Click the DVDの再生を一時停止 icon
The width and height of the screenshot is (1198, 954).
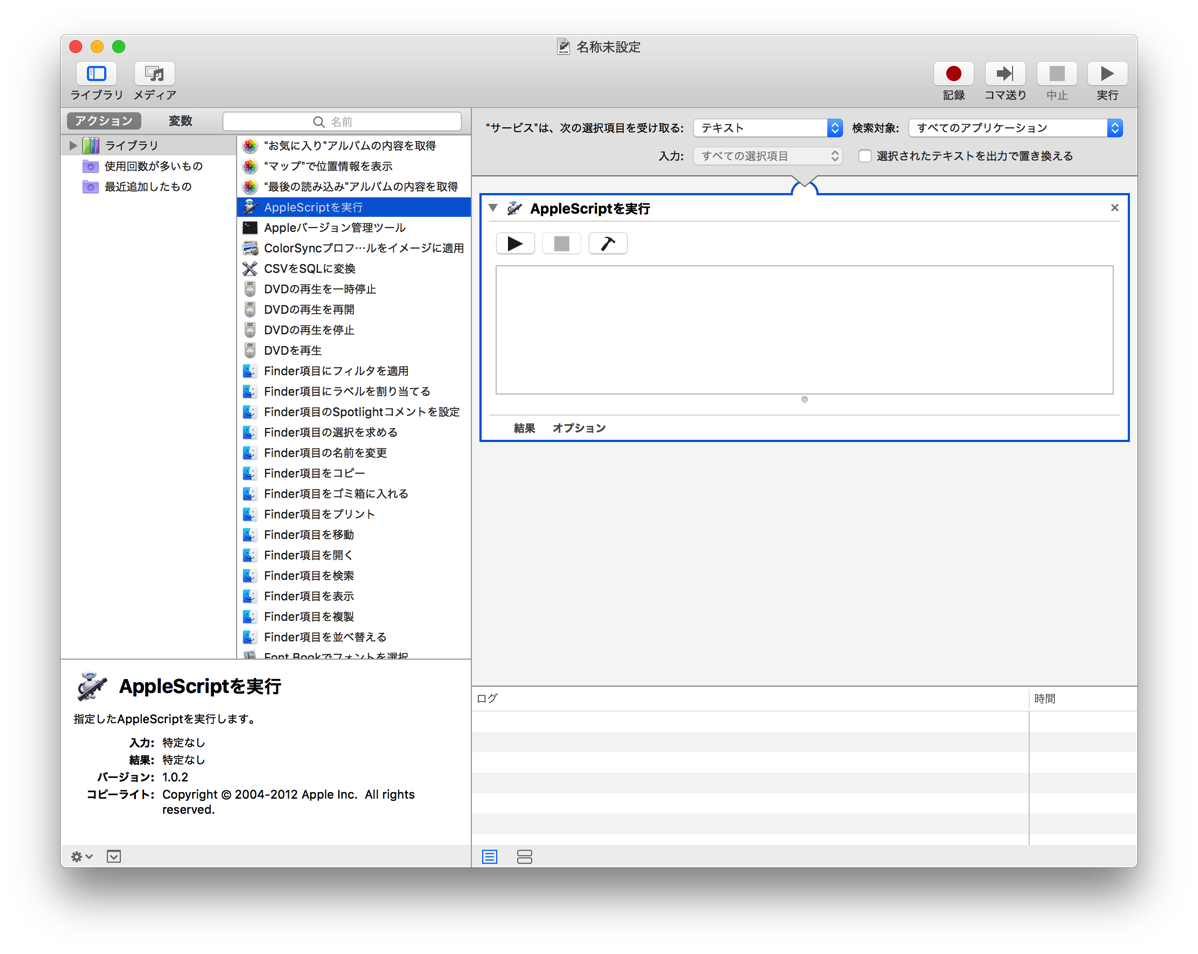(x=250, y=289)
